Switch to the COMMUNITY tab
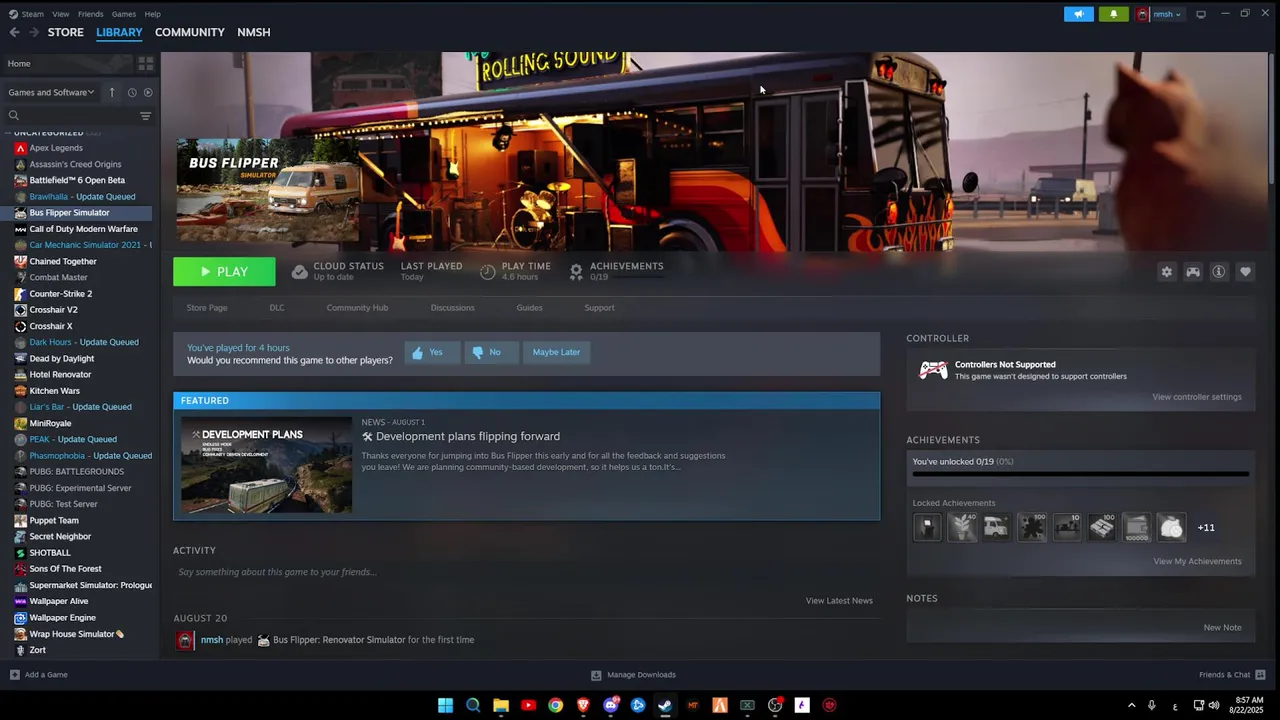Viewport: 1280px width, 720px height. point(190,32)
